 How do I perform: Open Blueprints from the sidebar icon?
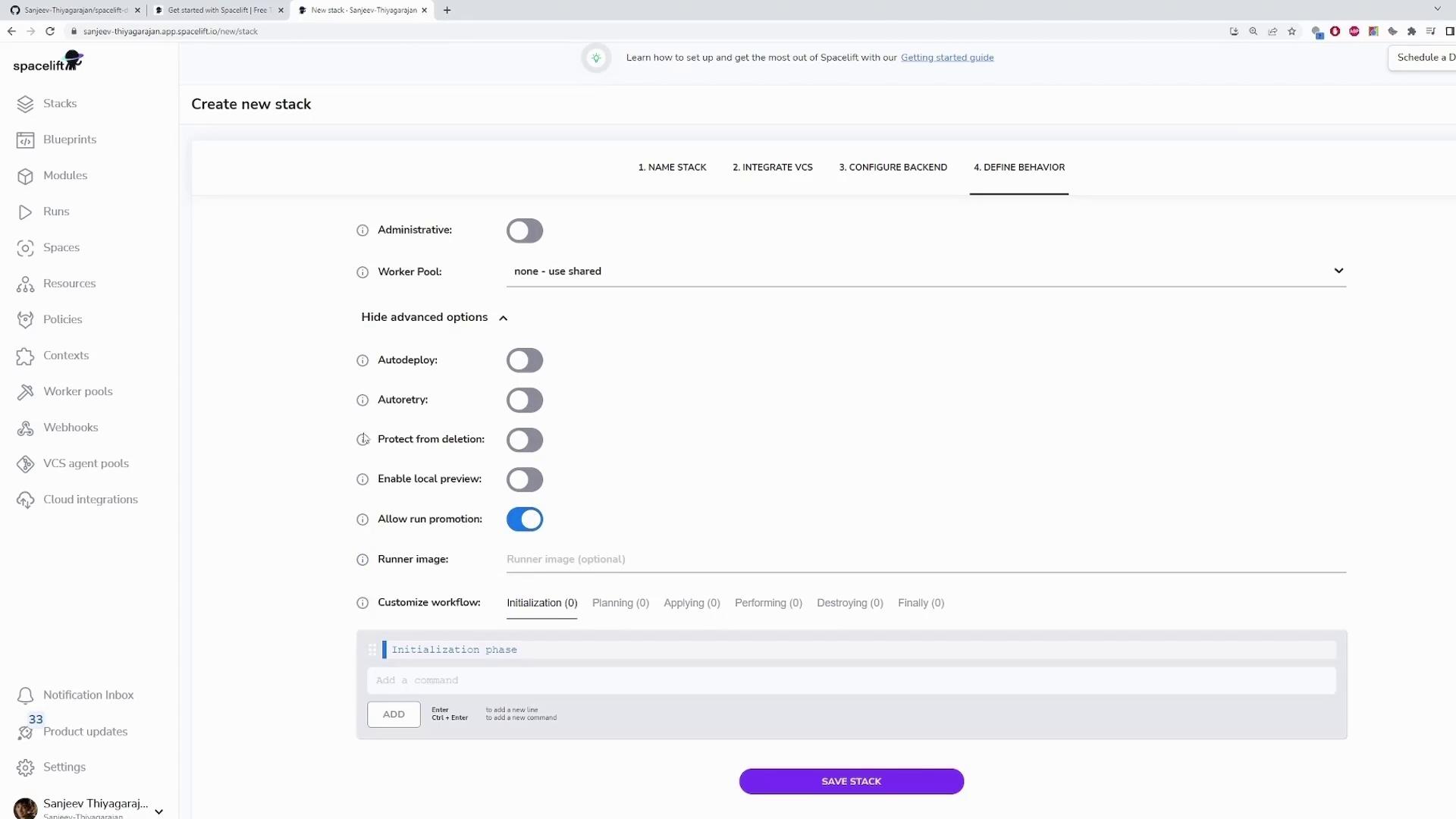click(25, 140)
